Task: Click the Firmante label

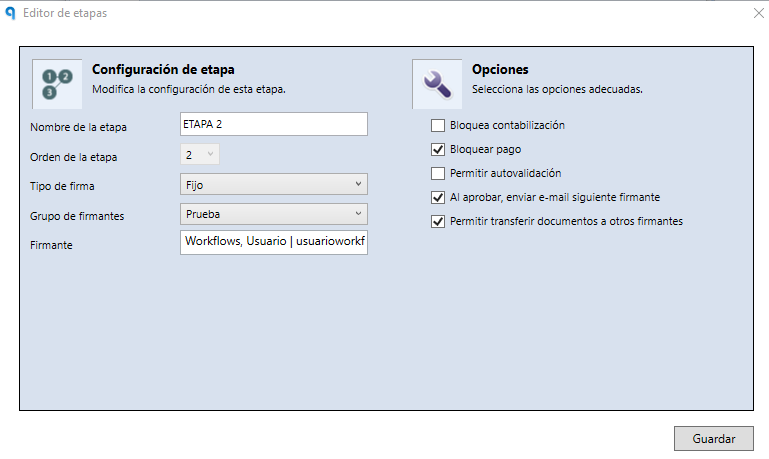Action: point(51,245)
